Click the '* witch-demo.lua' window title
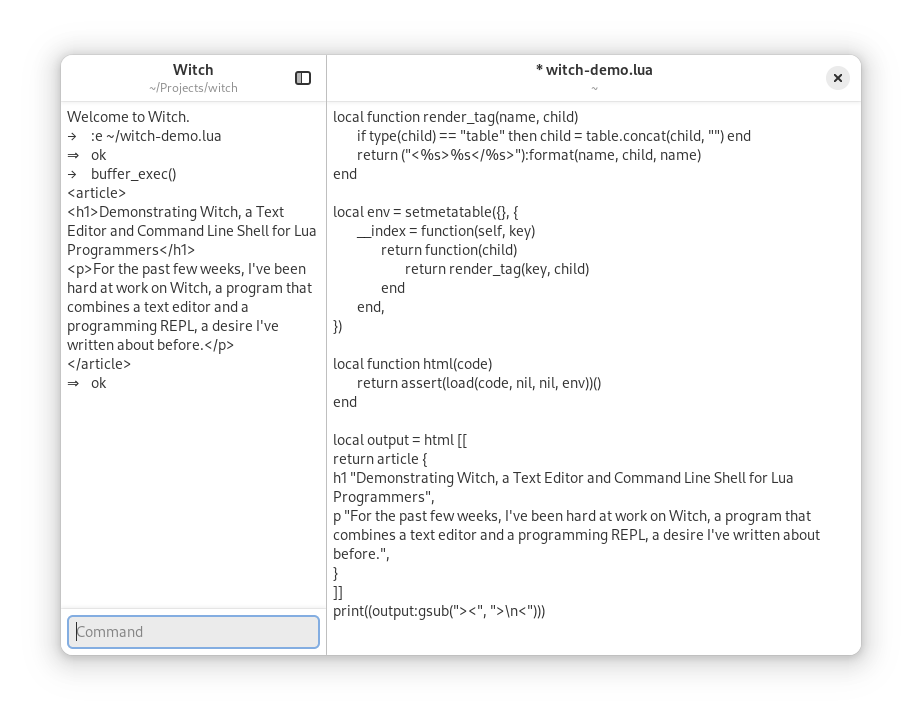The image size is (922, 722). point(594,70)
